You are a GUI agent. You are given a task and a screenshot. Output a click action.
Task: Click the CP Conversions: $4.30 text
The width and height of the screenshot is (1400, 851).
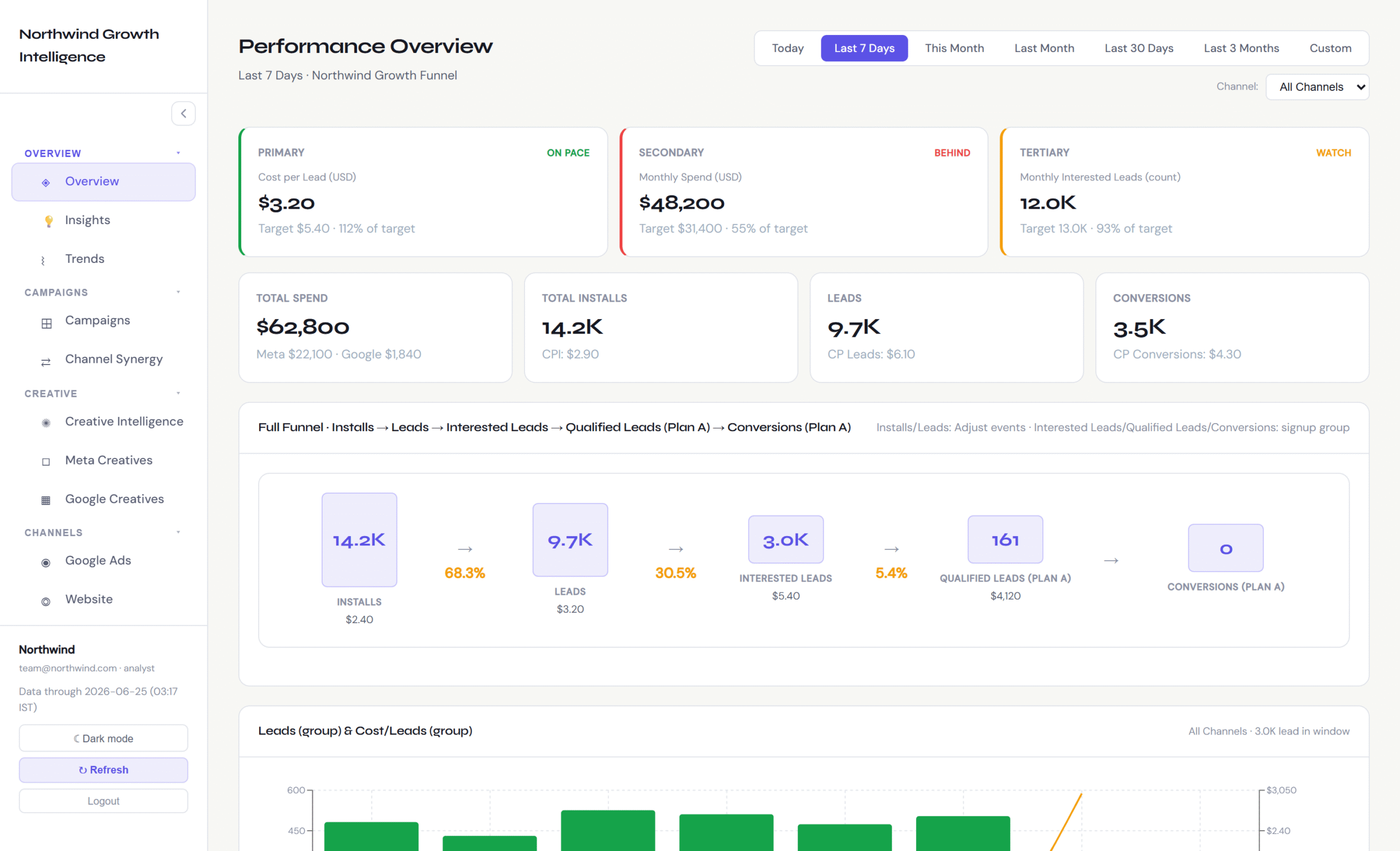(x=1177, y=354)
